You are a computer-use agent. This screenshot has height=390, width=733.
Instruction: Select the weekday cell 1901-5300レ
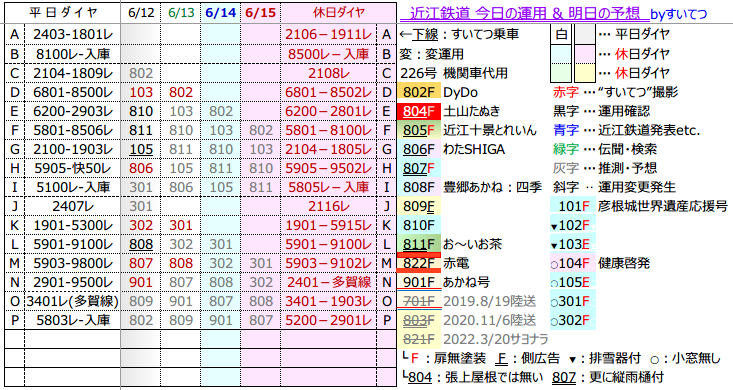point(73,225)
